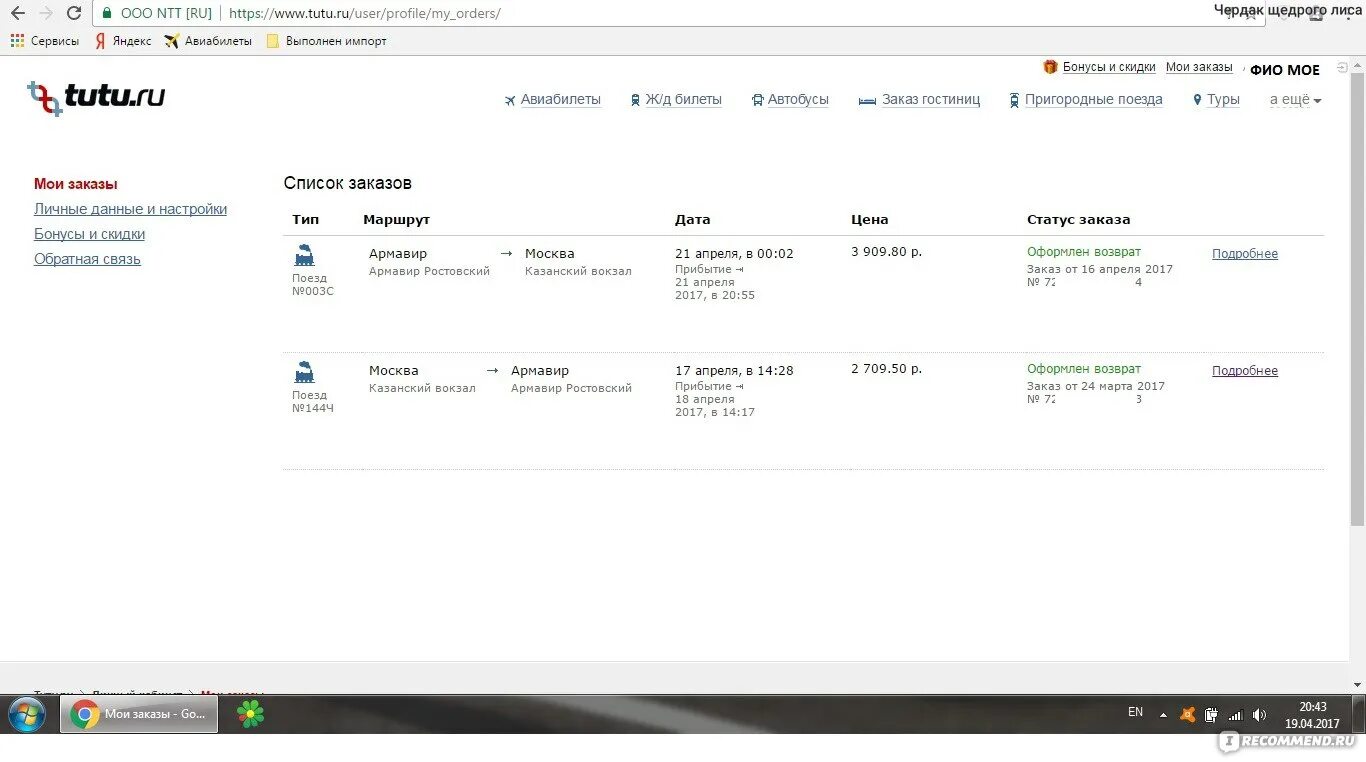Open the Пригородные поезда navigation link
1366x762 pixels.
(x=1094, y=99)
